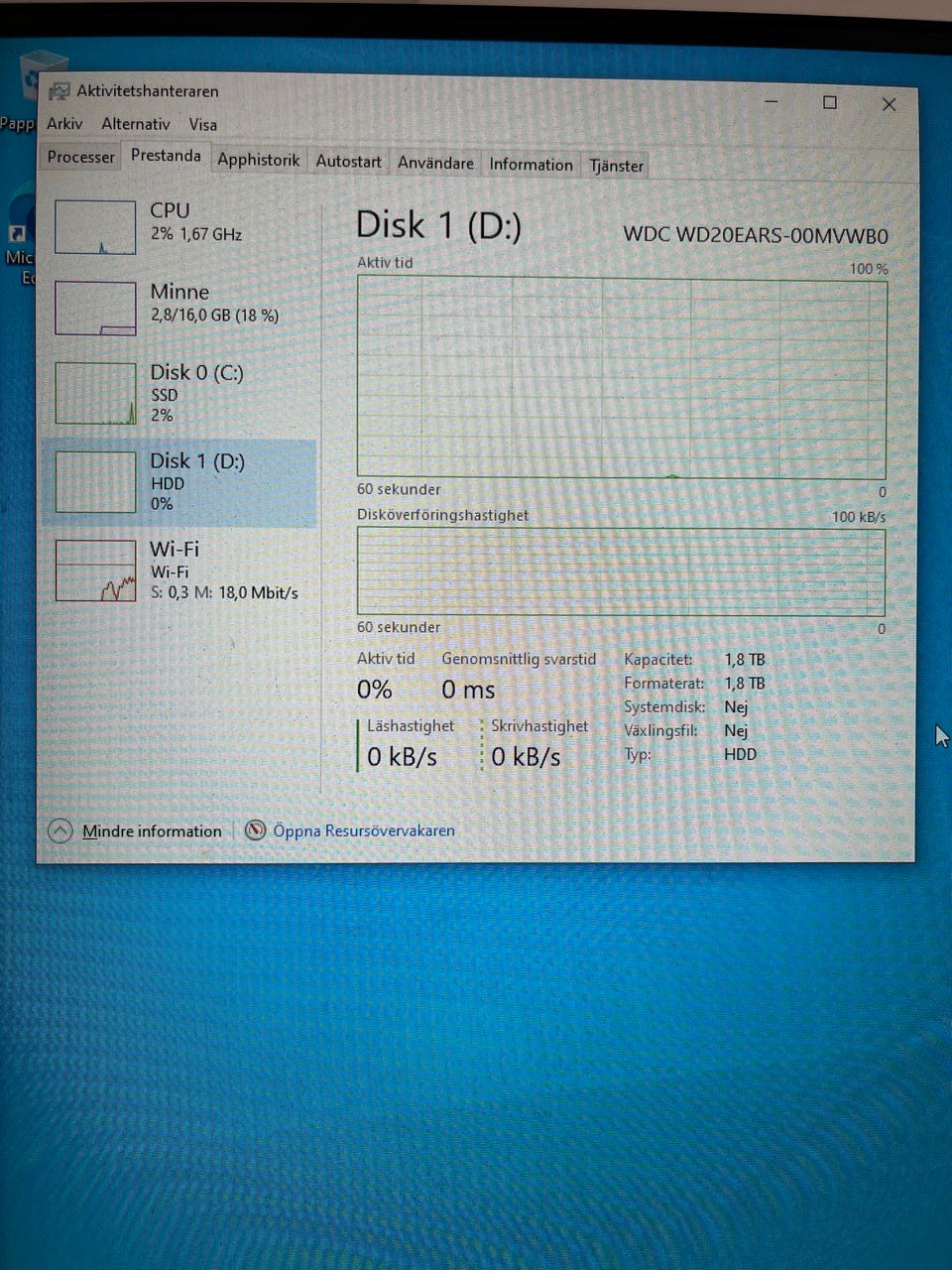The height and width of the screenshot is (1270, 952).
Task: Select the Disk 0 (C:) graph thumbnail
Action: (x=95, y=394)
